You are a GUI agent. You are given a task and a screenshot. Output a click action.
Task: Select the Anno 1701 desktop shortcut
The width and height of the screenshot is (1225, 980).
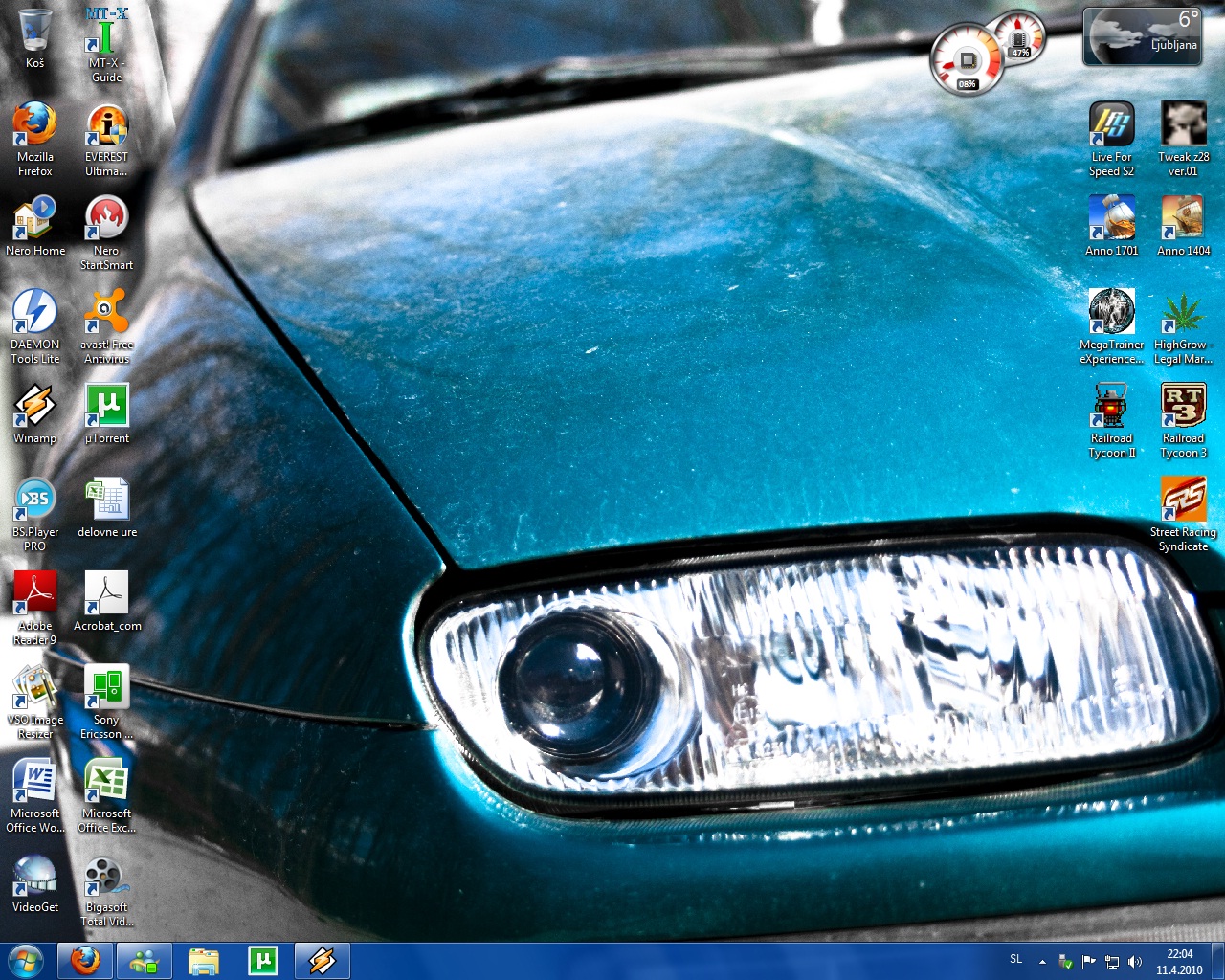[1112, 227]
